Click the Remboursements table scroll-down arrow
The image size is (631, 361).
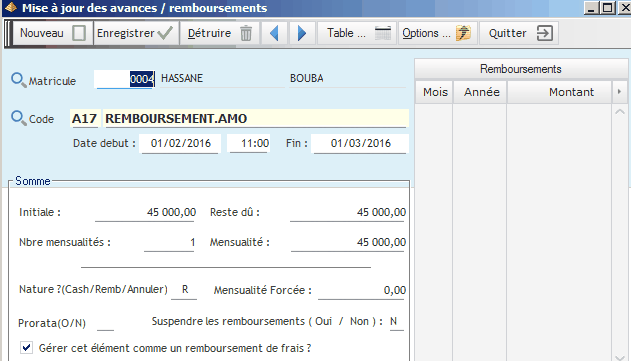point(620,357)
